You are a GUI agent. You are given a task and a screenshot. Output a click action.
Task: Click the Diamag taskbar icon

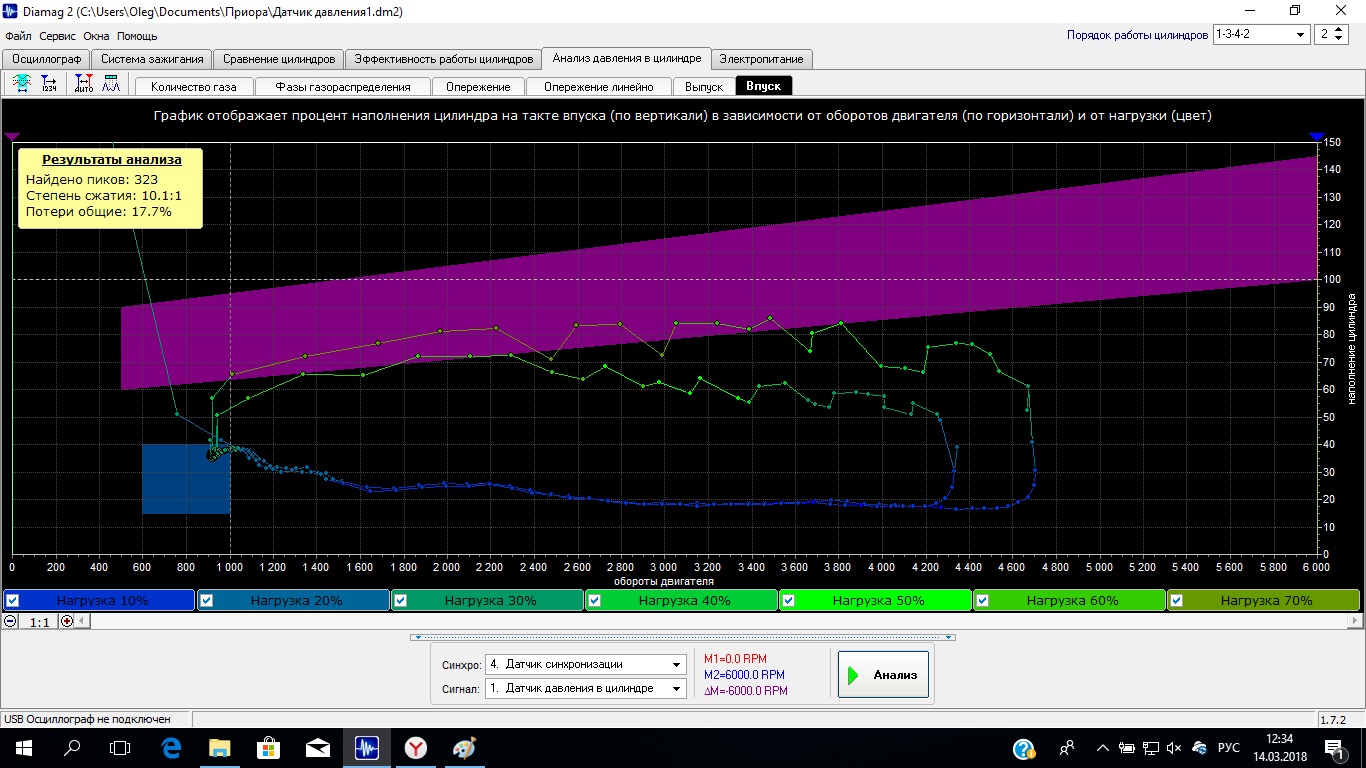coord(367,748)
